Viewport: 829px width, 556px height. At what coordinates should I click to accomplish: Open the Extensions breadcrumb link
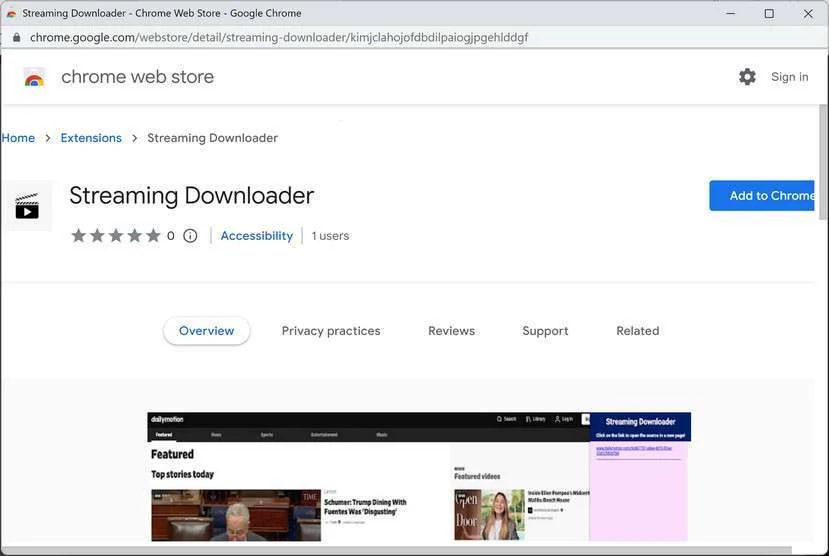pos(91,138)
